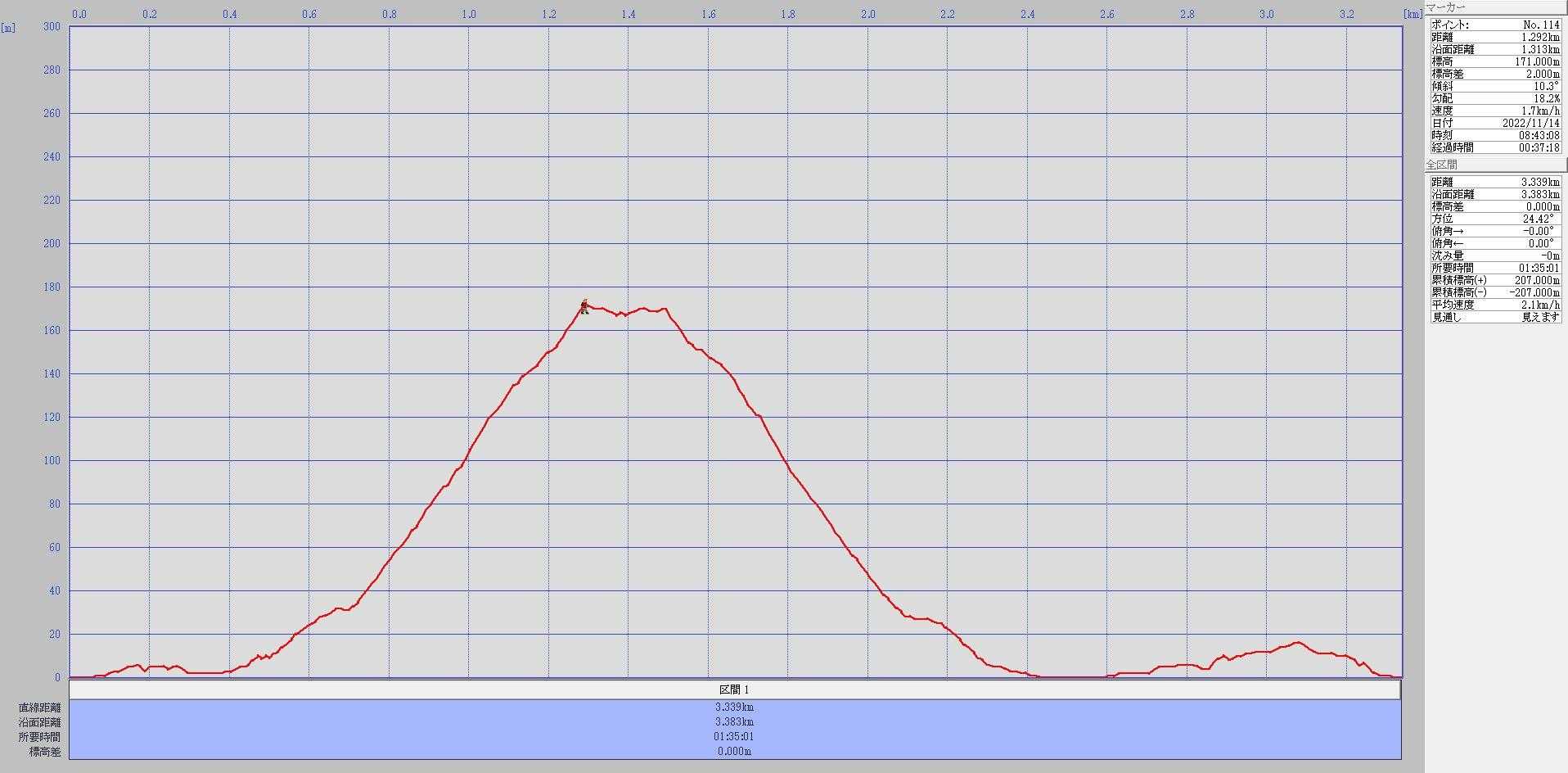Select the 経過時間 00:37:18 row

point(1495,147)
